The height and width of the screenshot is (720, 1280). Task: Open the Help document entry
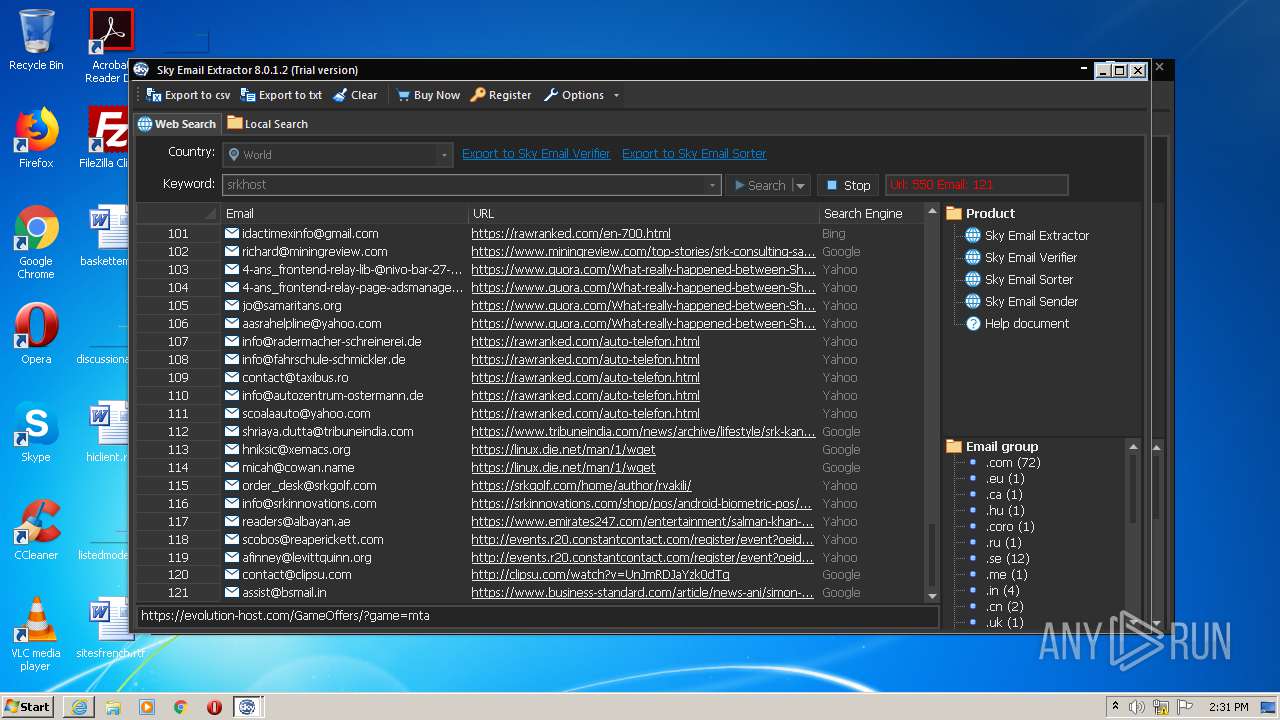pyautogui.click(x=1017, y=324)
